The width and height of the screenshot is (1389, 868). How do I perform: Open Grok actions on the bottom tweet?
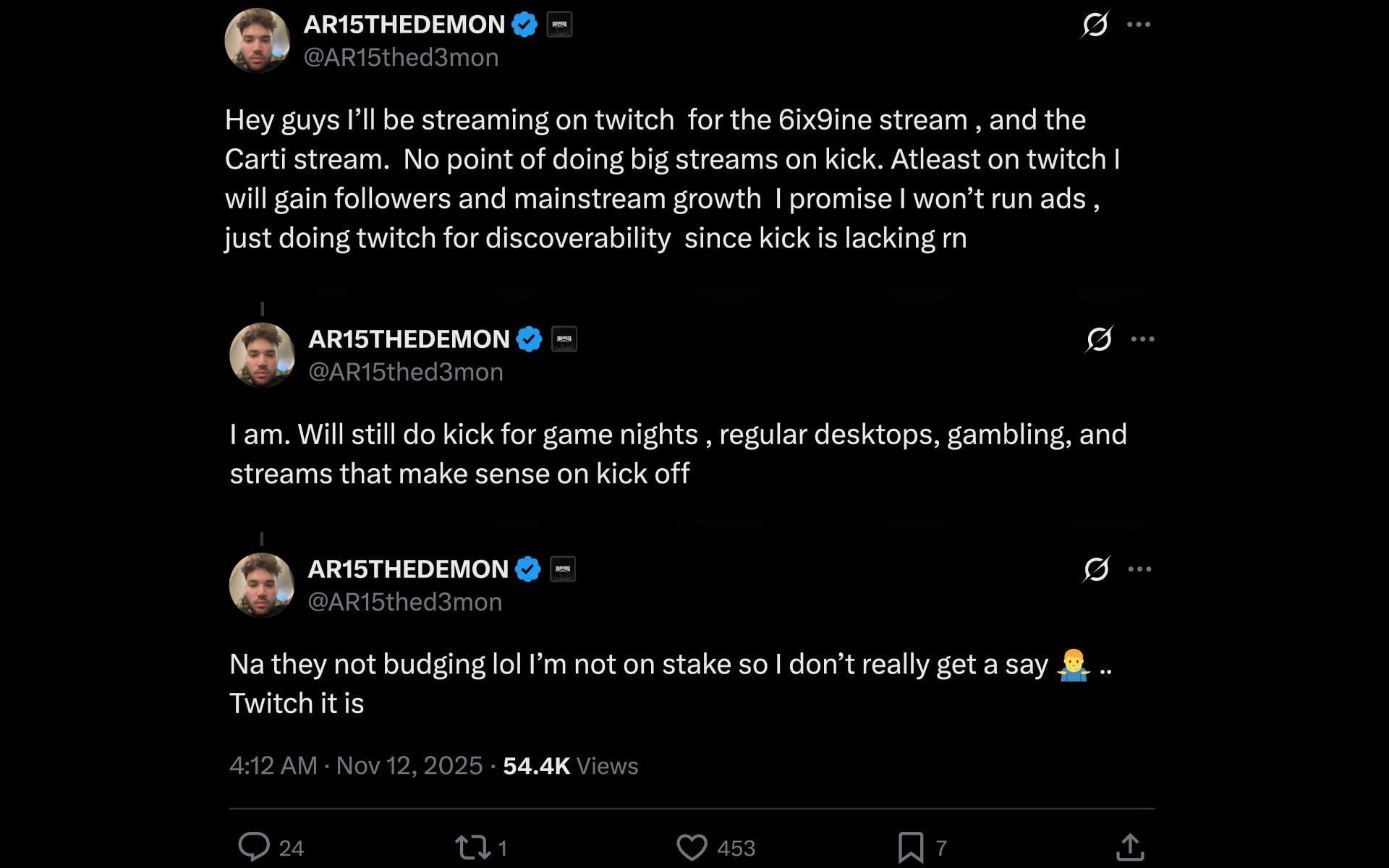[1095, 569]
